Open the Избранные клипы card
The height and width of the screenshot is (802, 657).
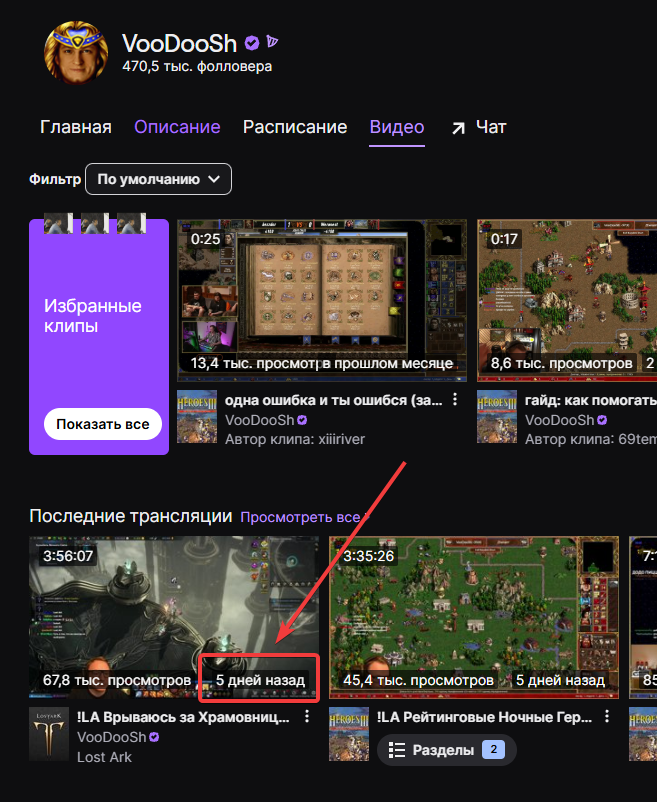click(99, 337)
